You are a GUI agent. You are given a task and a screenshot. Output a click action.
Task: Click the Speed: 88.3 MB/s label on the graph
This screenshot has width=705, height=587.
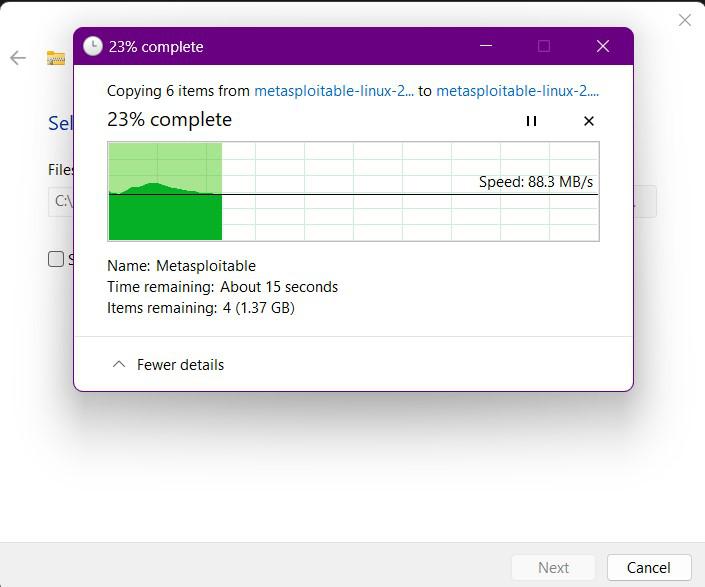coord(536,182)
